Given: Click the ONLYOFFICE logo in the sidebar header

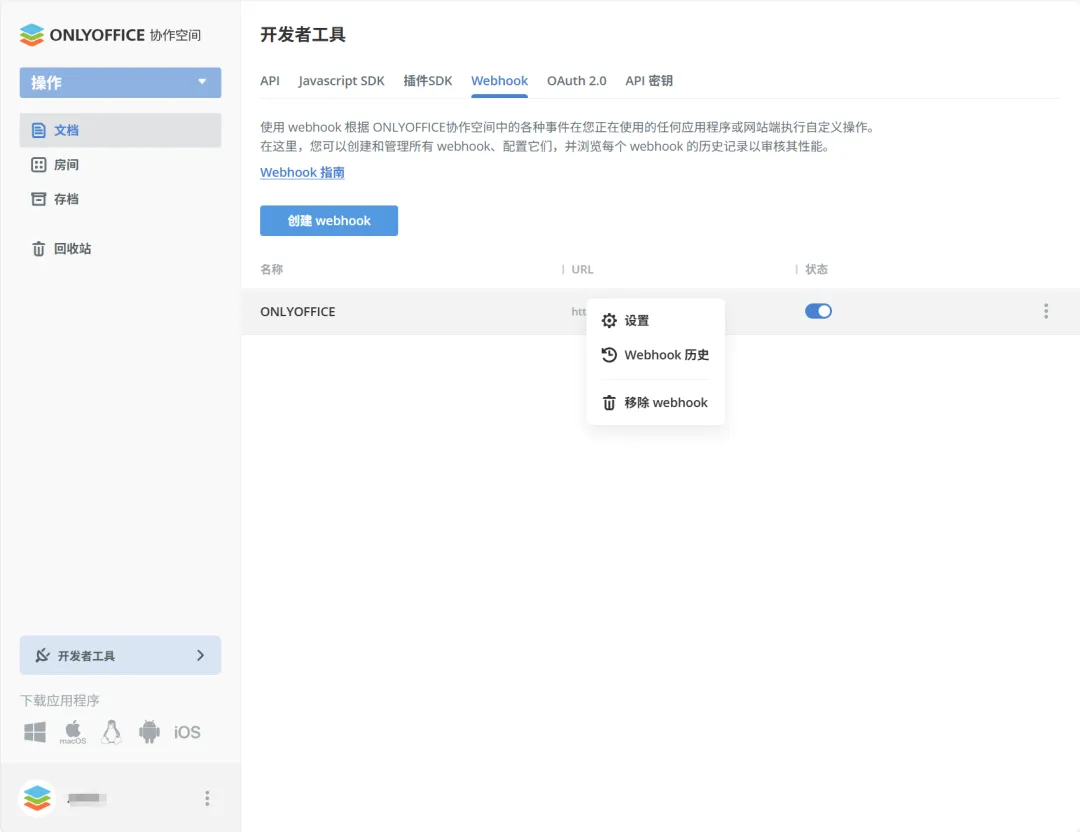Looking at the screenshot, I should pyautogui.click(x=110, y=35).
